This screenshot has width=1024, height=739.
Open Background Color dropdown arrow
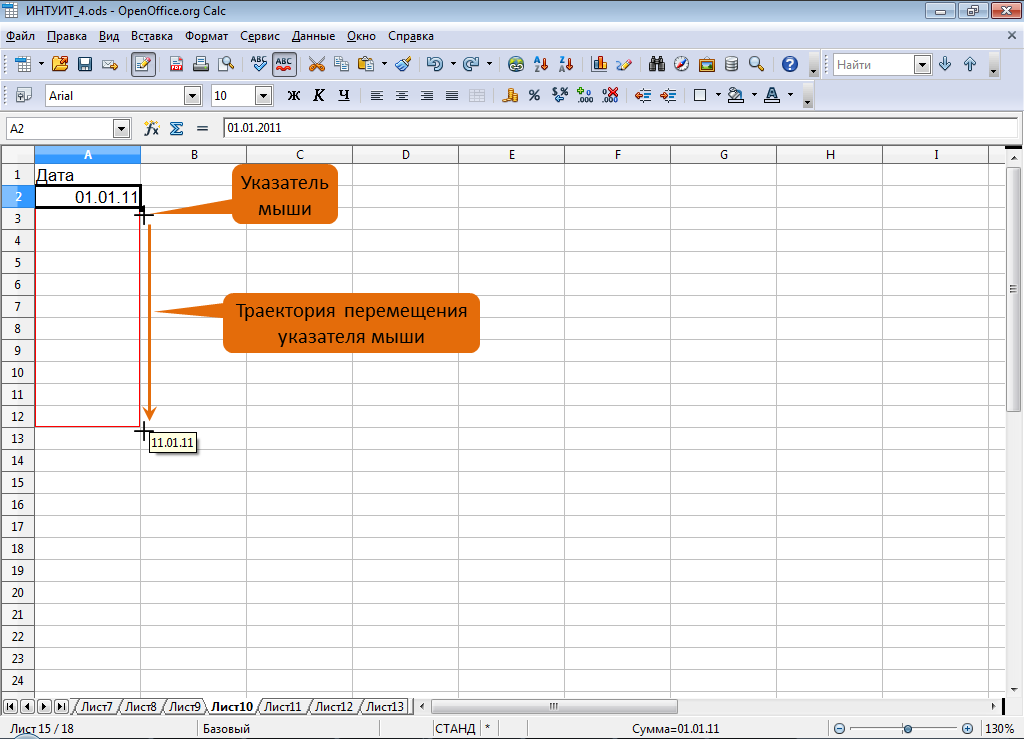[x=754, y=95]
